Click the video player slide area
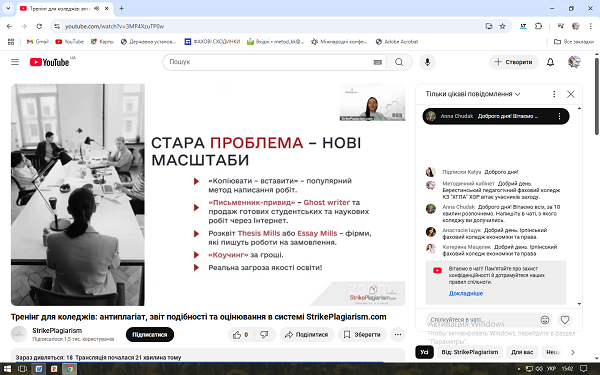This screenshot has height=375, width=600. point(208,194)
